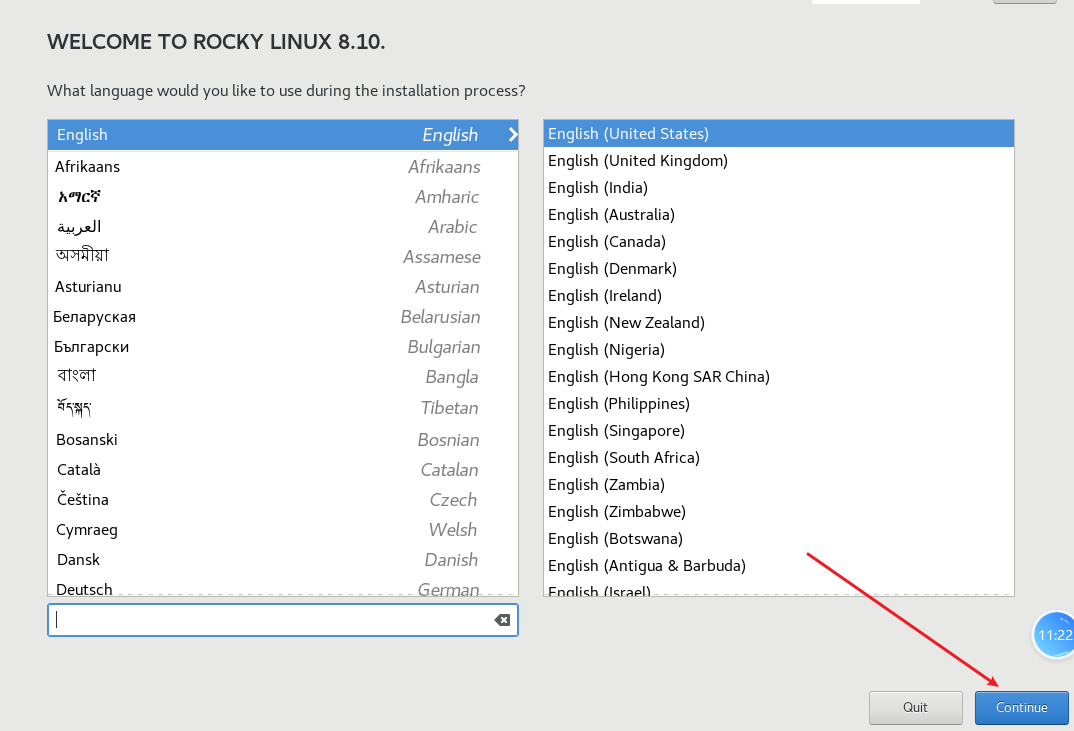Select Tibetan language row
1074x731 pixels.
[x=283, y=408]
